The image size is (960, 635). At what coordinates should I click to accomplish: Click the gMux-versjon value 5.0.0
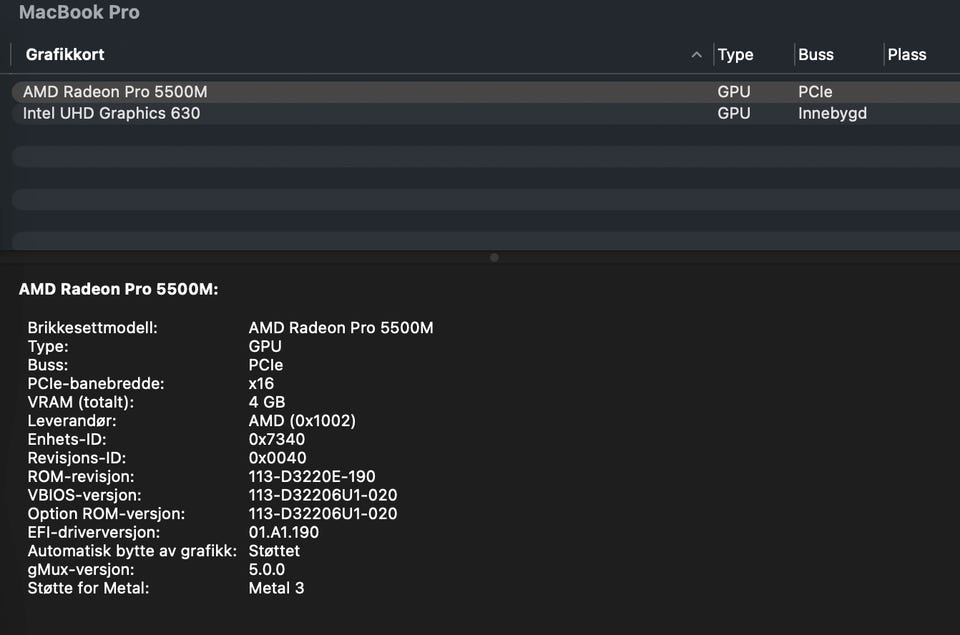(x=267, y=570)
